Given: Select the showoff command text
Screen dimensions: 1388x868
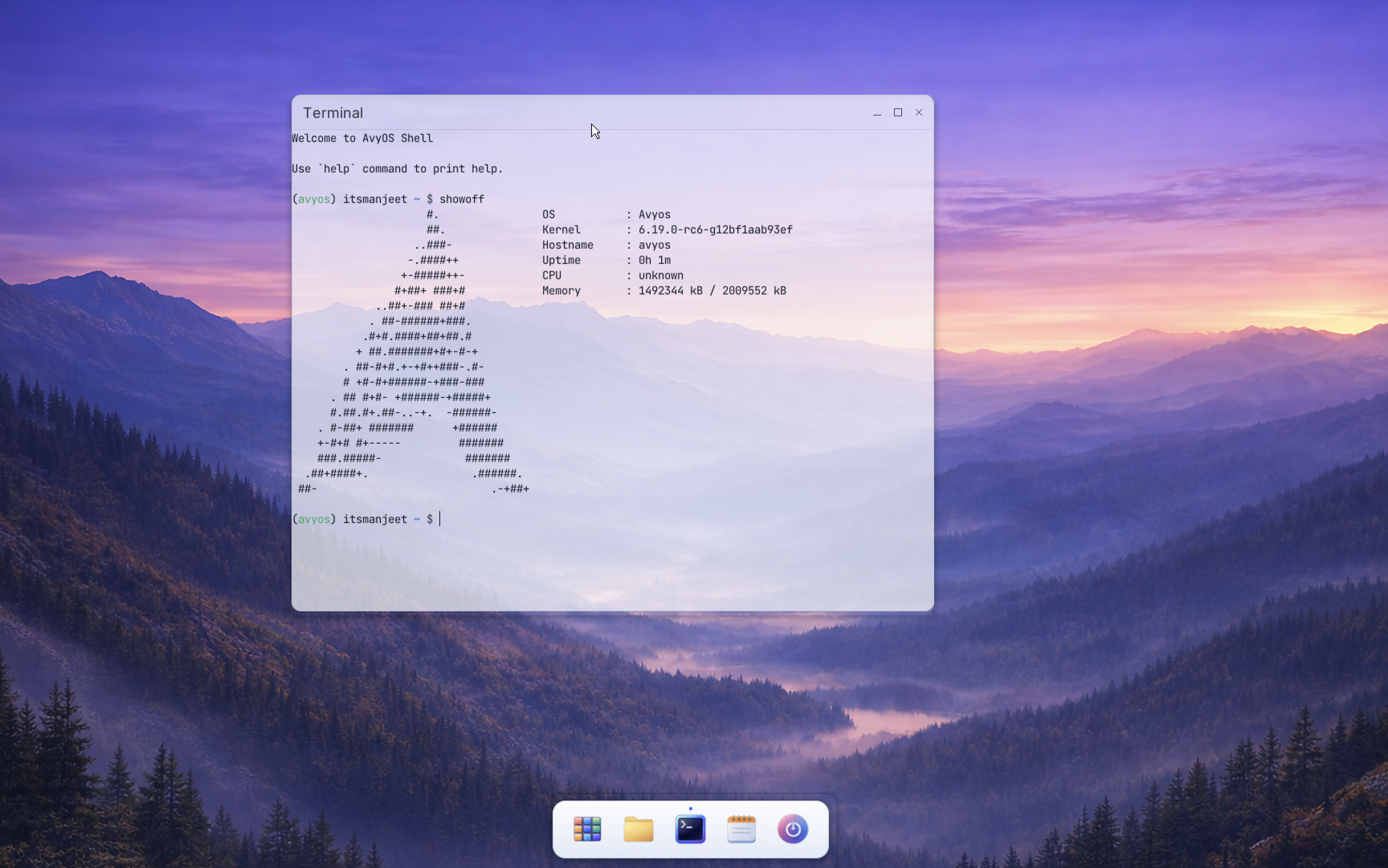Looking at the screenshot, I should 462,199.
